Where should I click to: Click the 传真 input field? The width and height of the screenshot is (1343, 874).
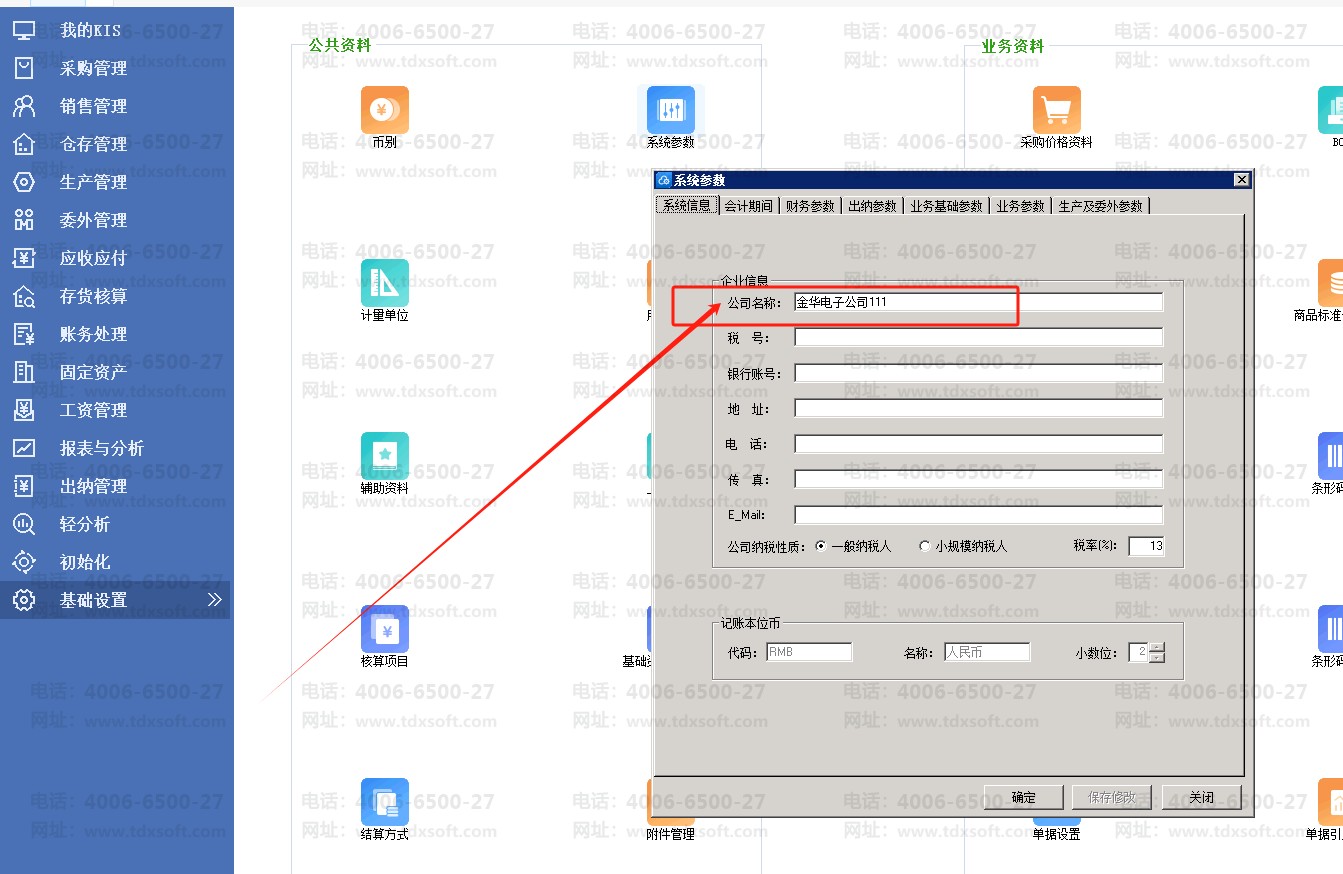(979, 479)
